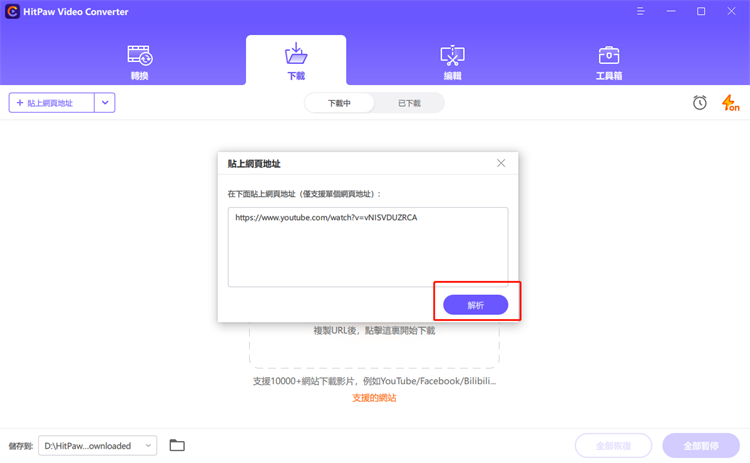750x463 pixels.
Task: Close the HitPaw Video Converter window
Action: click(731, 11)
